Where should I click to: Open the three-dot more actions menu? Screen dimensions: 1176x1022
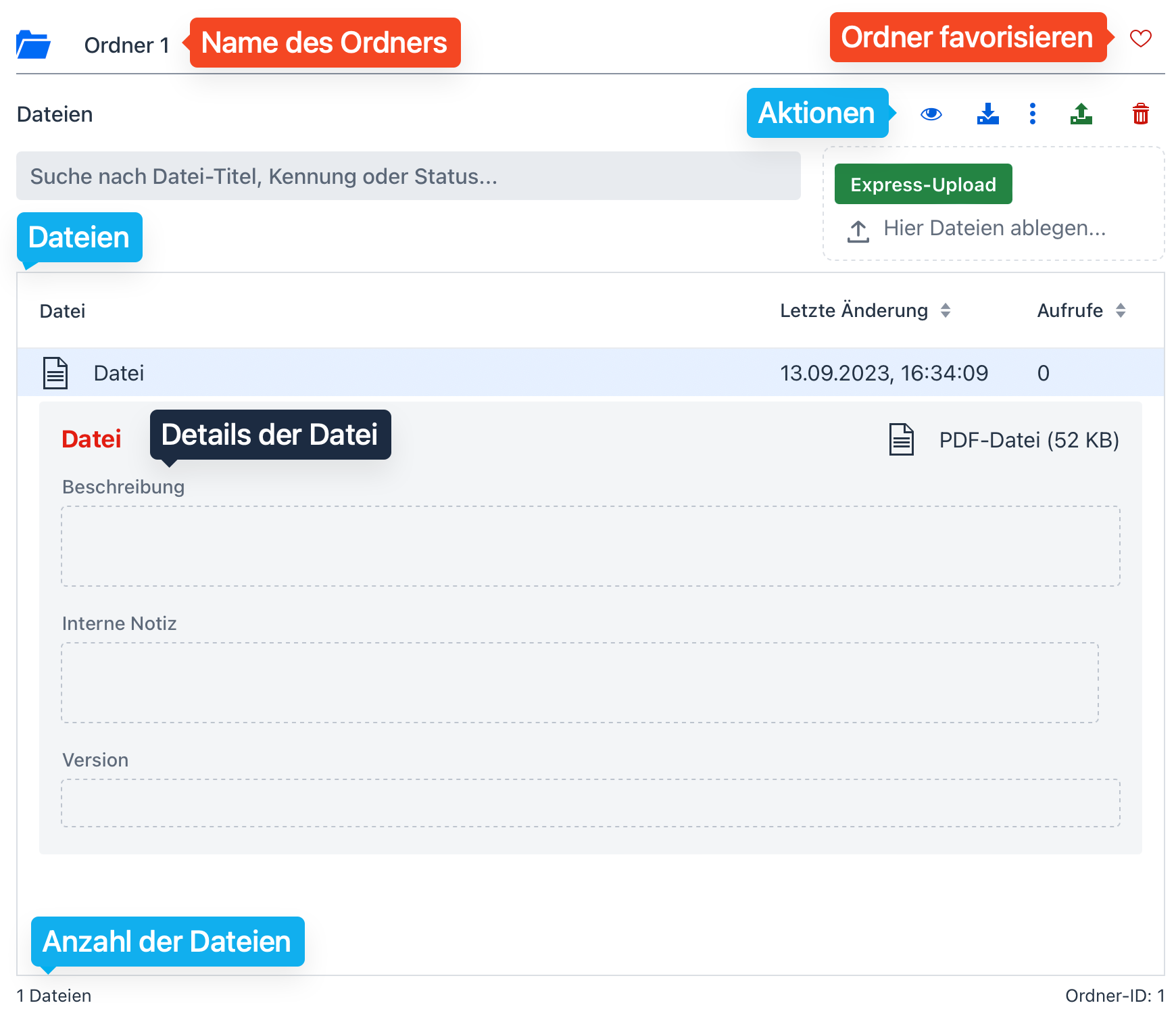point(1032,114)
